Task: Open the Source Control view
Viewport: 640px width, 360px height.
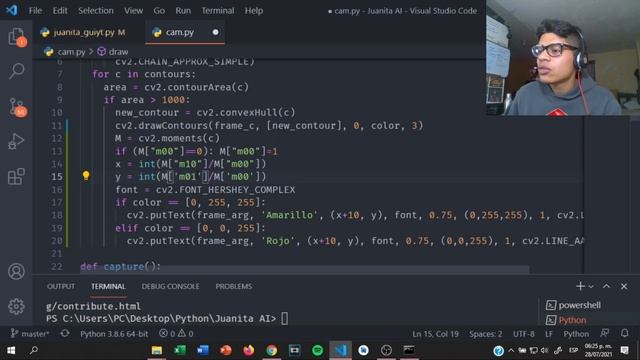Action: (x=17, y=107)
